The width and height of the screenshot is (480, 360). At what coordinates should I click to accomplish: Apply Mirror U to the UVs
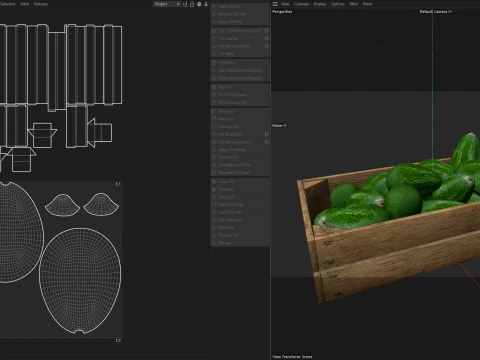pyautogui.click(x=240, y=111)
